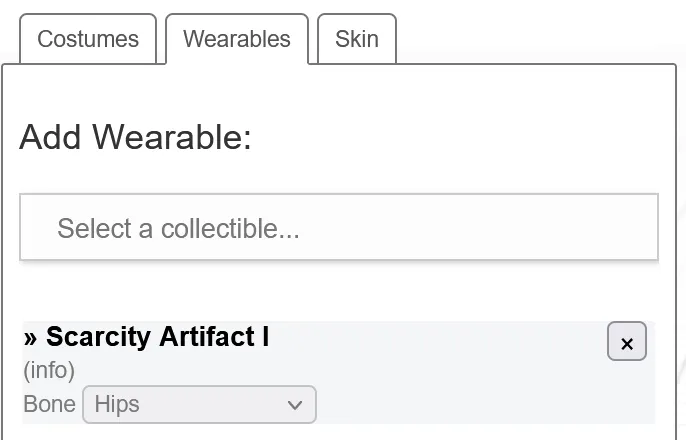This screenshot has width=686, height=440.
Task: Select the Wearables tab
Action: pyautogui.click(x=237, y=39)
